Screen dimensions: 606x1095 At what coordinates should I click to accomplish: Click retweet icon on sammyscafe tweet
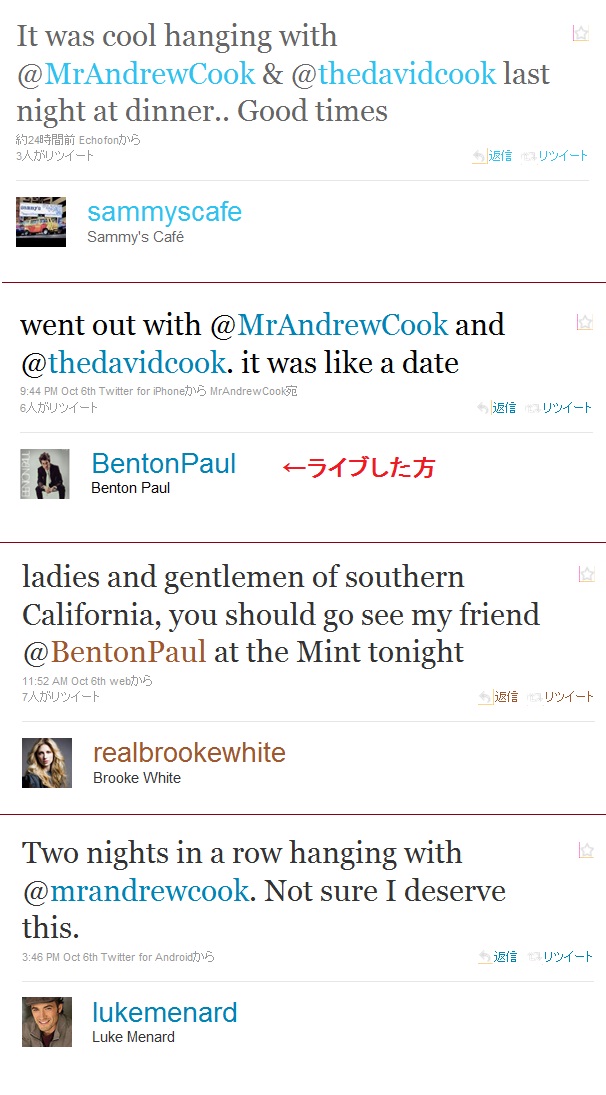(529, 156)
